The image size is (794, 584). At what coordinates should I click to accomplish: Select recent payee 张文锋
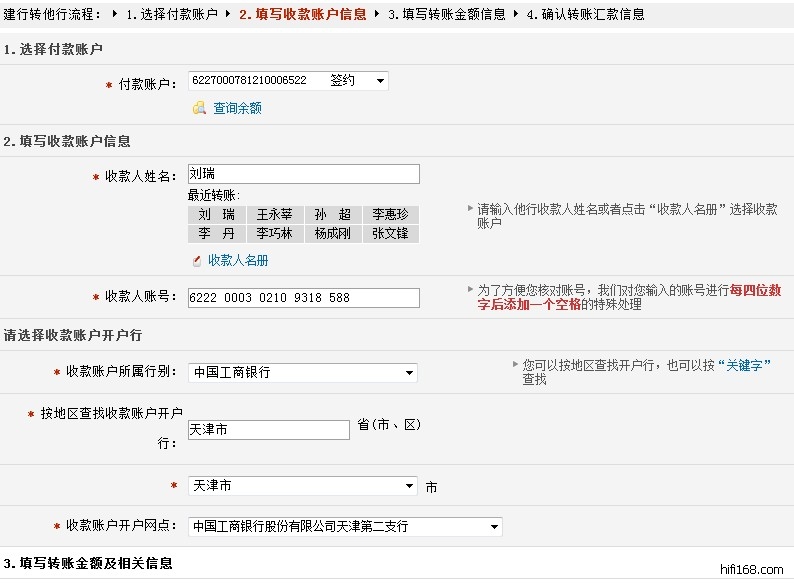(390, 234)
